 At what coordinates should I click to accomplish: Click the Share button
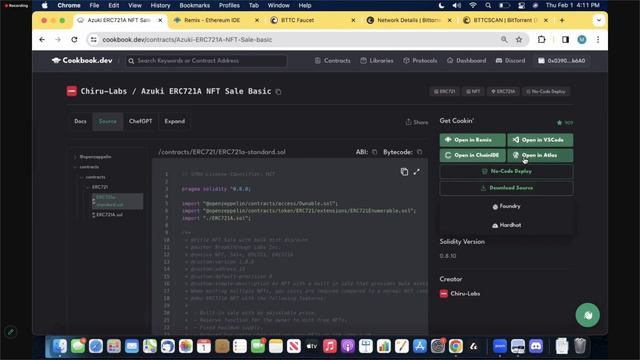pos(417,122)
